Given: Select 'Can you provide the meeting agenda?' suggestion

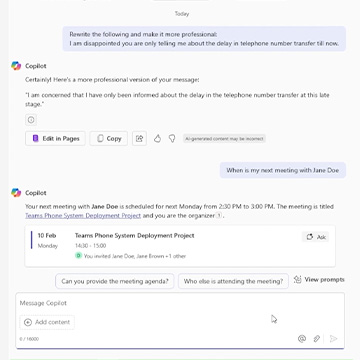Looking at the screenshot, I should click(115, 281).
